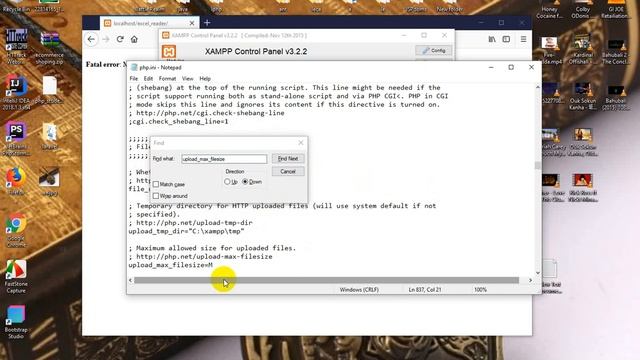Open Notepad Format menu
The width and height of the screenshot is (640, 360).
point(167,78)
